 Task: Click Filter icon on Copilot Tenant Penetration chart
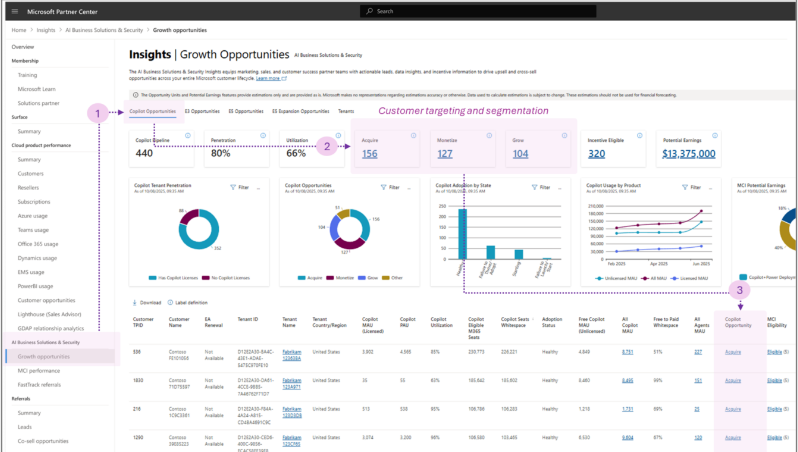pos(234,187)
